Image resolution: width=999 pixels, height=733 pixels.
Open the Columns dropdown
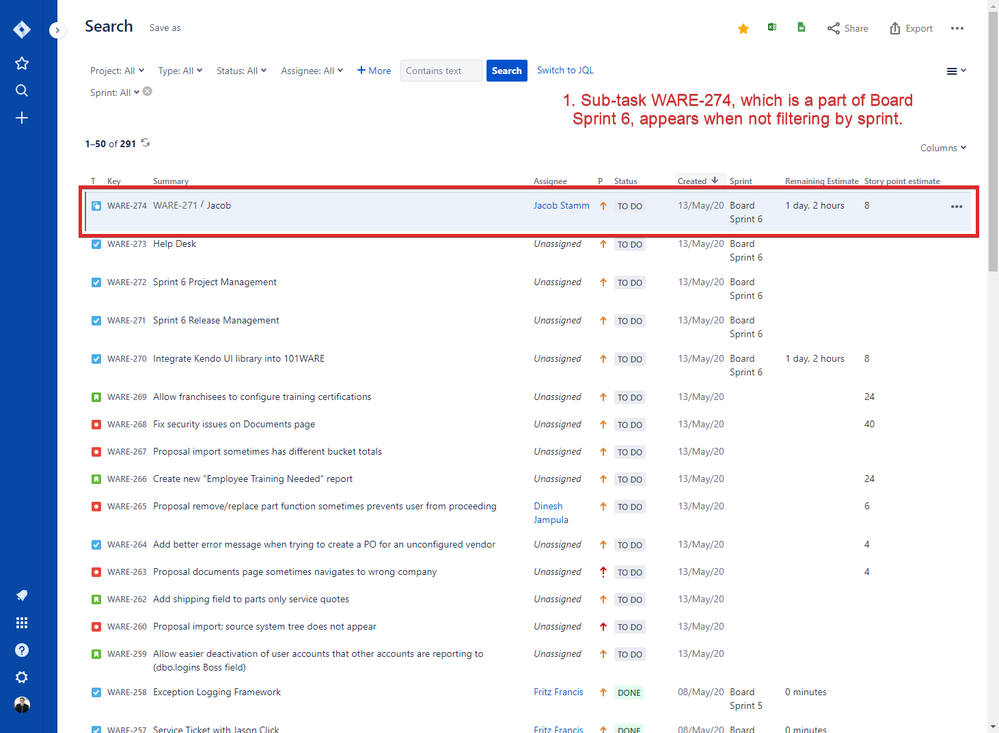click(941, 147)
